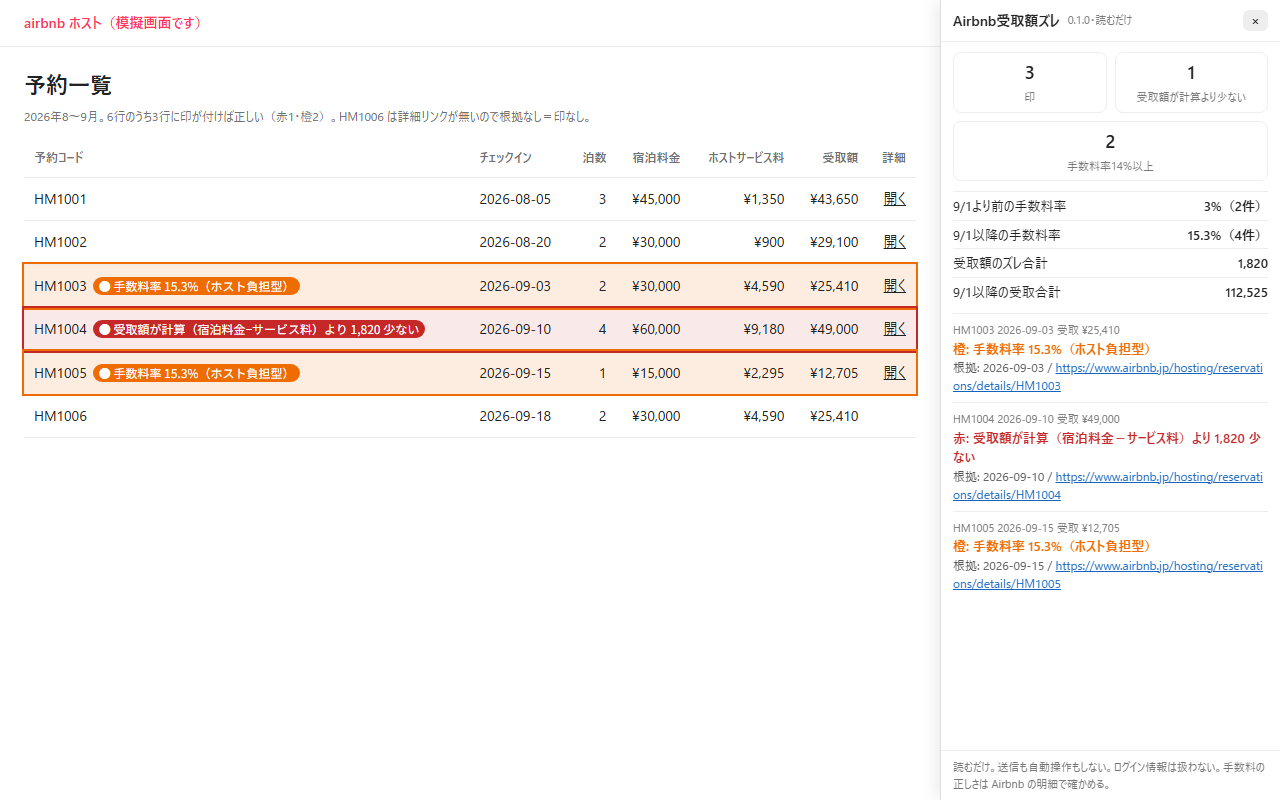The image size is (1280, 800).
Task: Click the ¥900 host service fee
Action: 769,242
